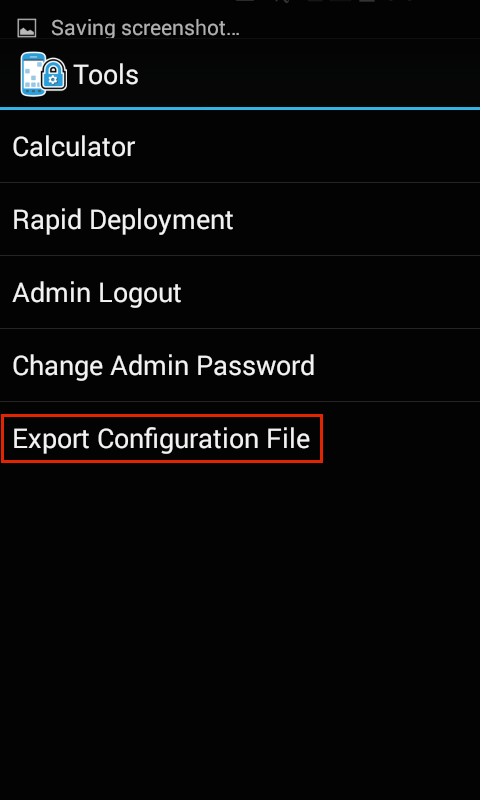Choose Admin Logout
This screenshot has height=800, width=480.
(x=240, y=292)
